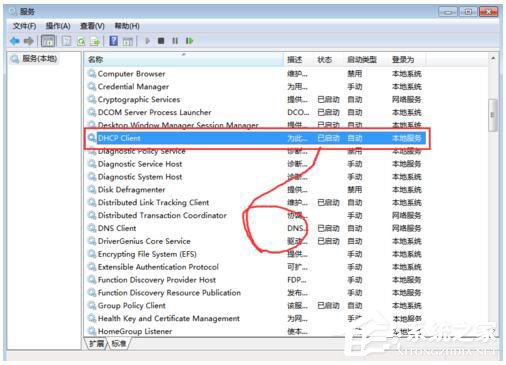Select Health Key and Certificate Management
Viewport: 506px width, 365px height.
[255, 318]
